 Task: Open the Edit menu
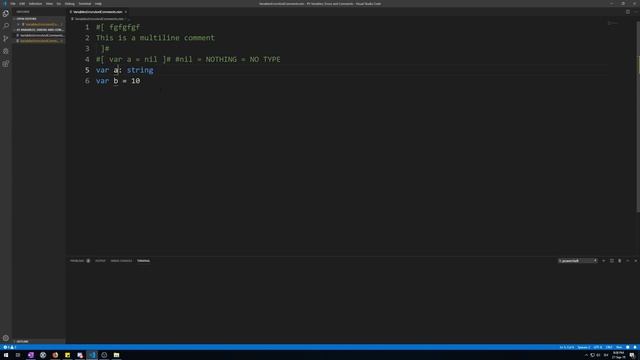pyautogui.click(x=22, y=4)
